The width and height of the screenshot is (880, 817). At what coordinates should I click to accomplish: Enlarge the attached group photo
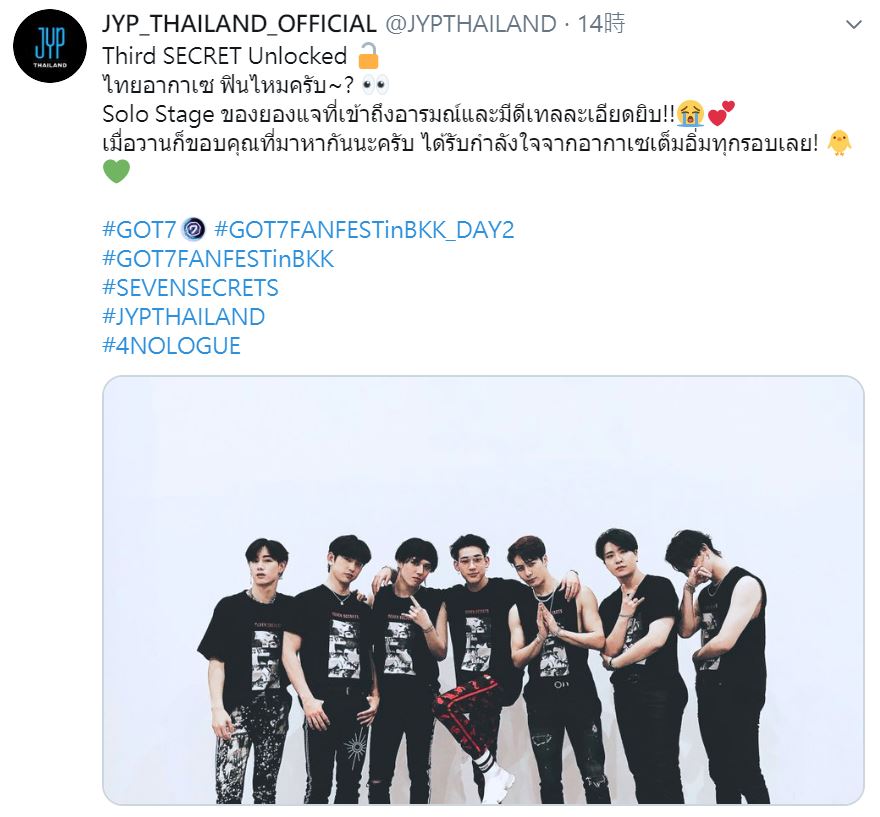483,590
